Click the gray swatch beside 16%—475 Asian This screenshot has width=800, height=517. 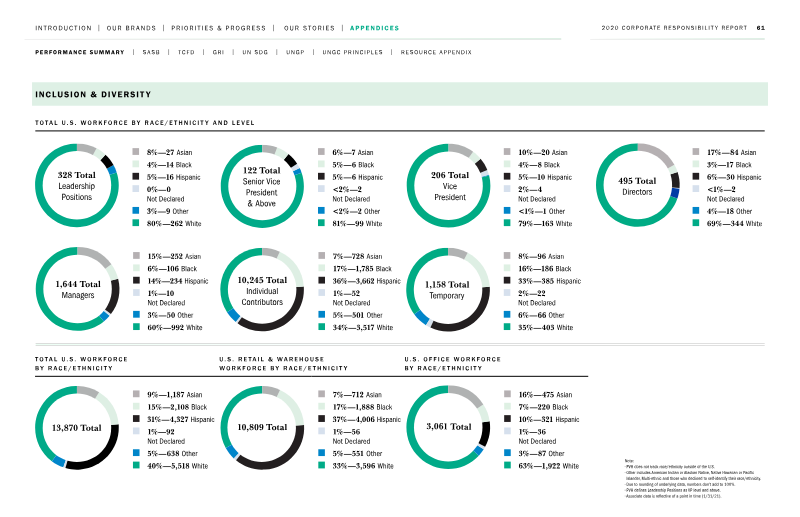click(507, 393)
